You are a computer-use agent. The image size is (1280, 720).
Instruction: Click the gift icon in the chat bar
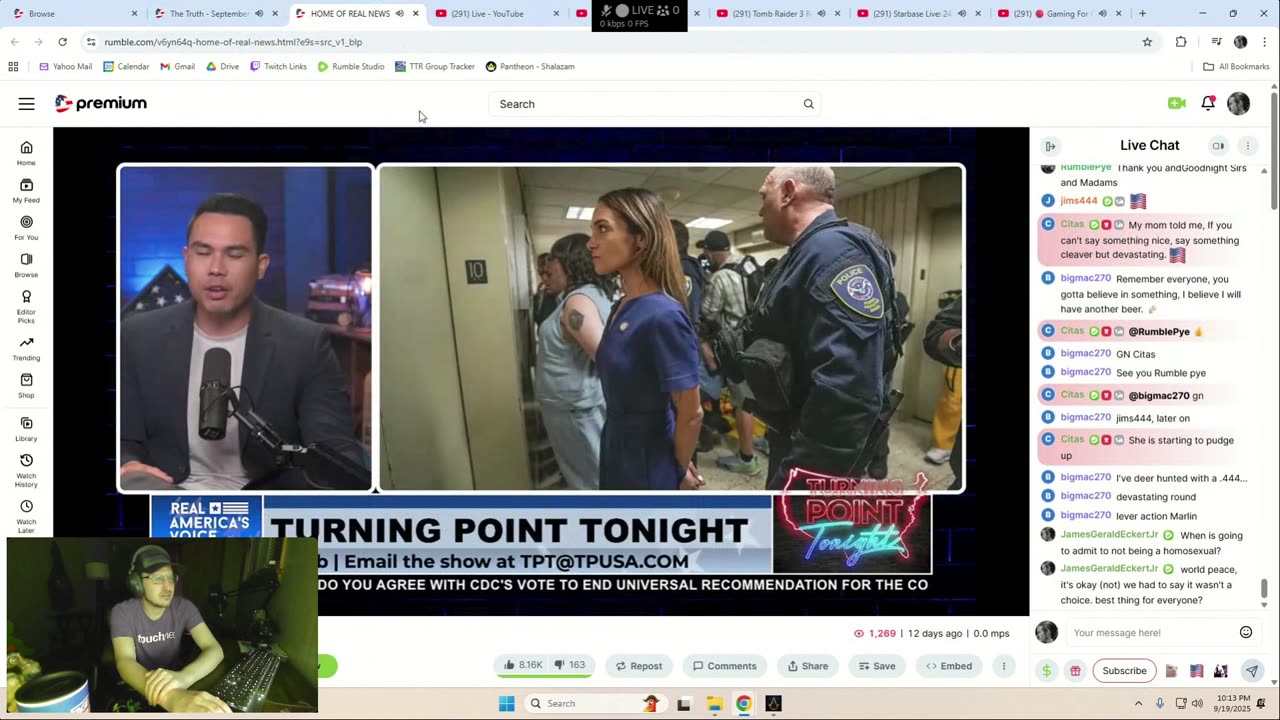(1075, 671)
